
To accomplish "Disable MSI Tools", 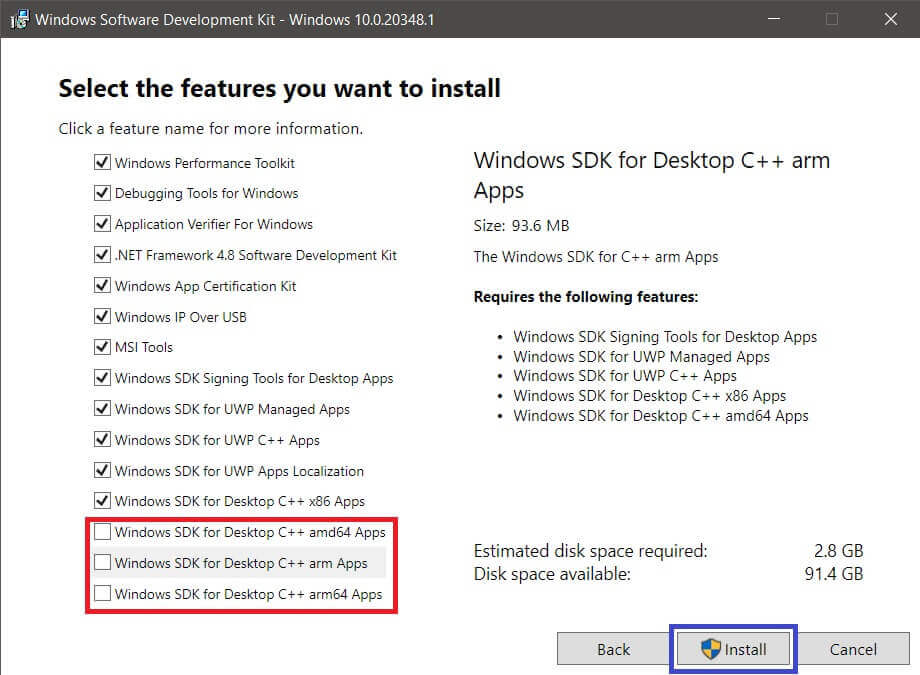I will pos(102,347).
